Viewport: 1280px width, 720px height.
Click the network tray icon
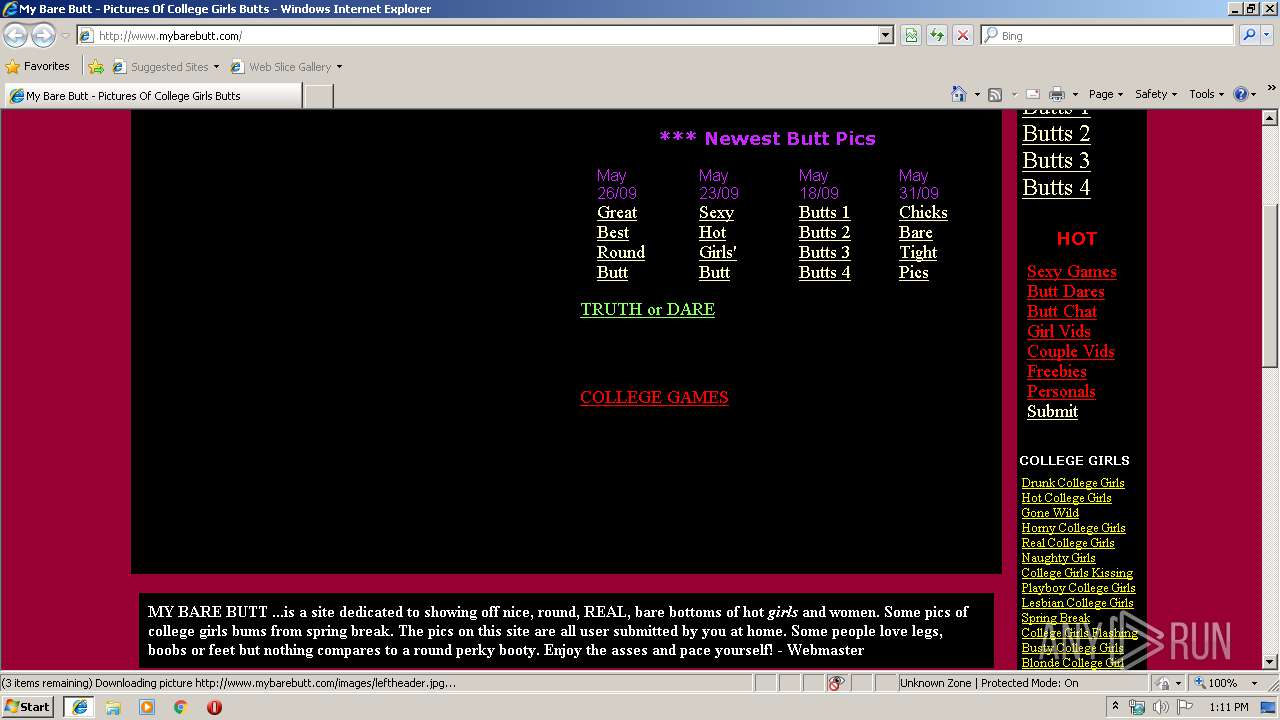[x=1137, y=706]
